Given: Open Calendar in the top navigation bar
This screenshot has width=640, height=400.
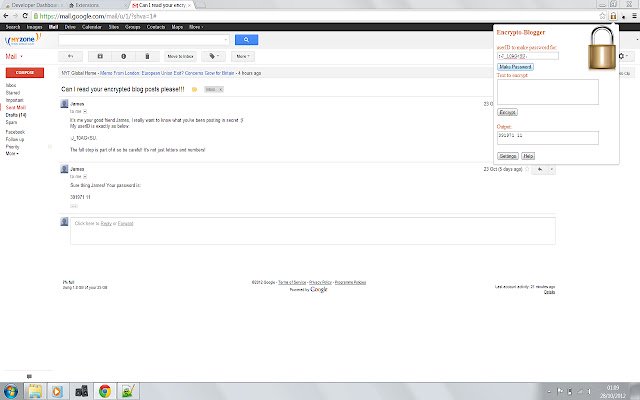Looking at the screenshot, I should tap(91, 27).
